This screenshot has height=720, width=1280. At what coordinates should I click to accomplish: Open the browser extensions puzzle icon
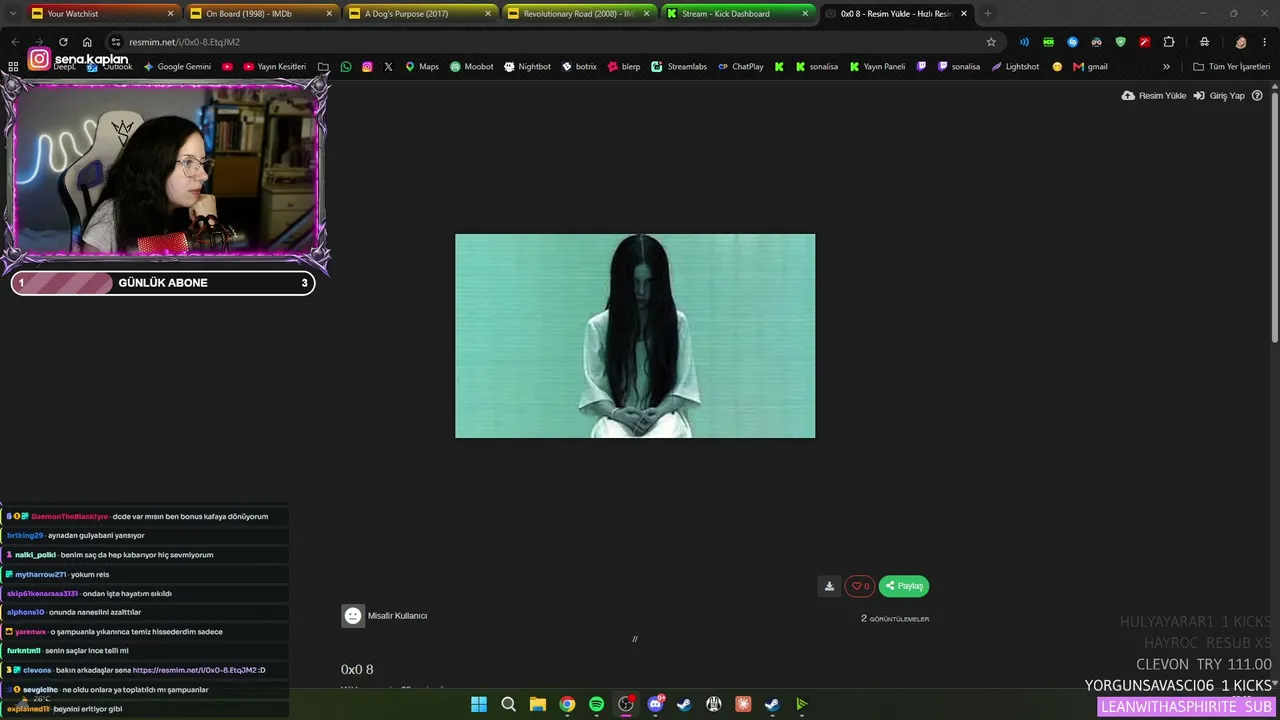click(x=1169, y=42)
